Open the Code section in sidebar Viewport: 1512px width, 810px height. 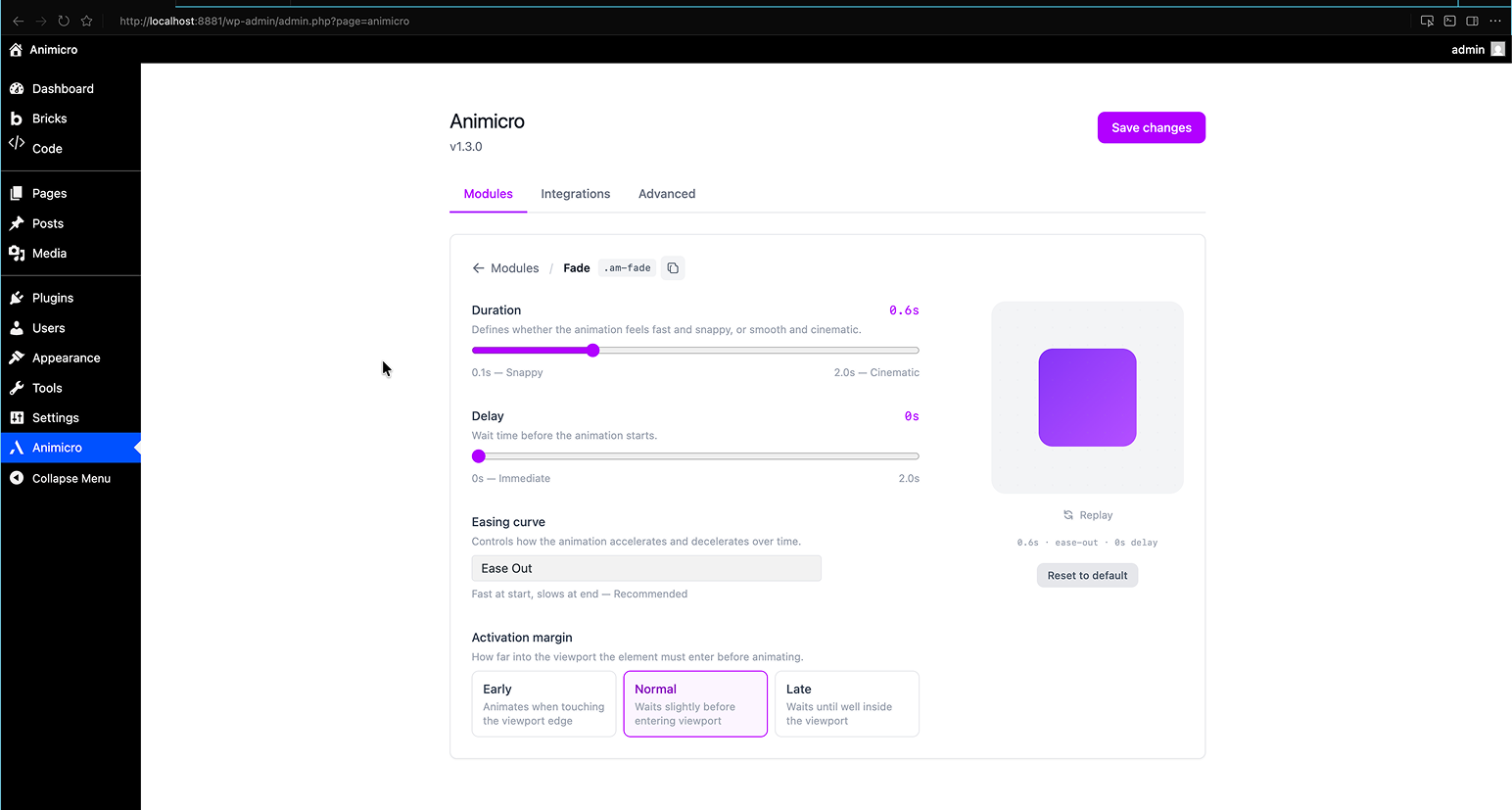click(x=45, y=149)
